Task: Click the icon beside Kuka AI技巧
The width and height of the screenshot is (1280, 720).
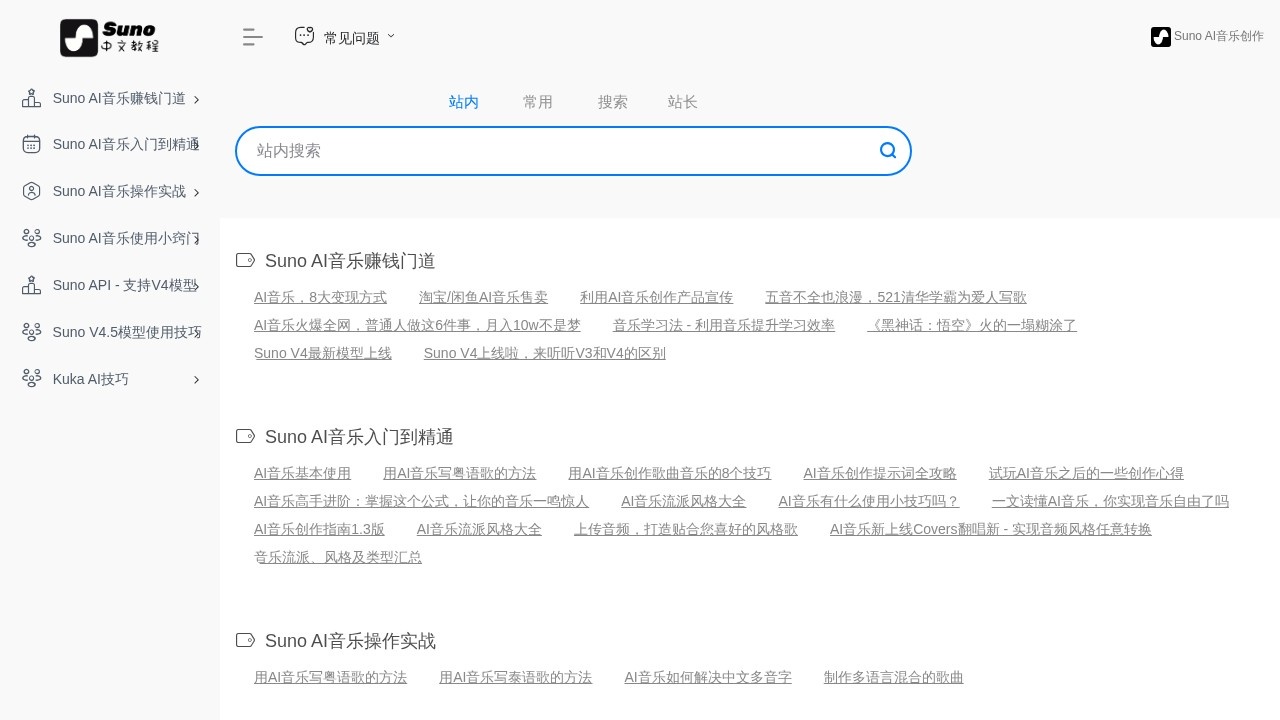Action: [x=31, y=379]
